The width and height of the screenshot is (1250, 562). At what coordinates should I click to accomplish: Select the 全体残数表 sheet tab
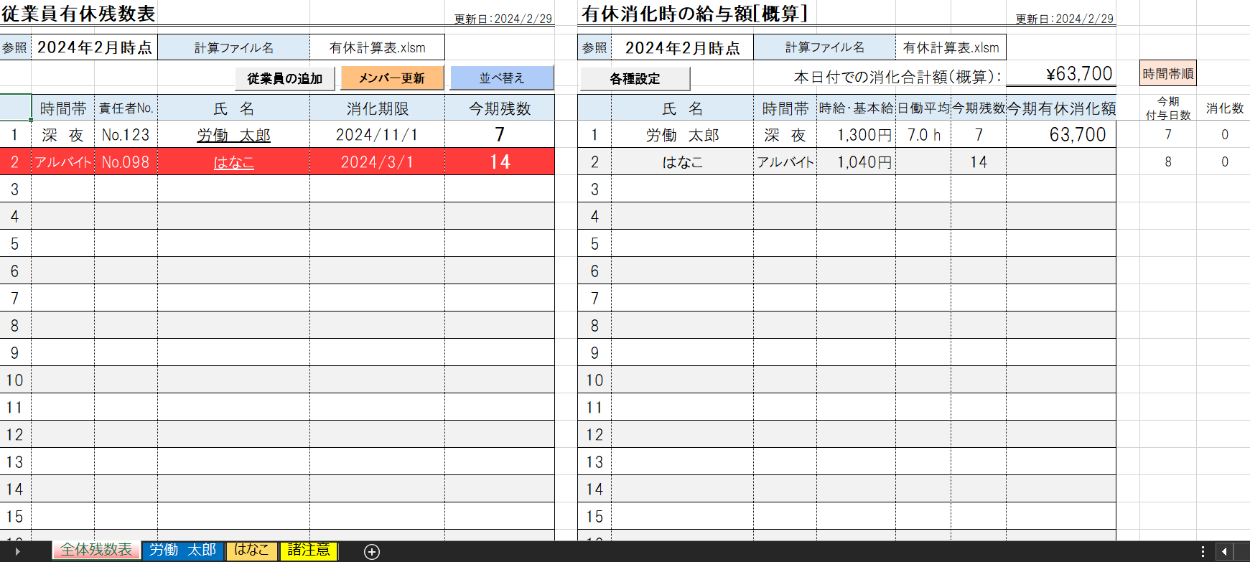[96, 550]
